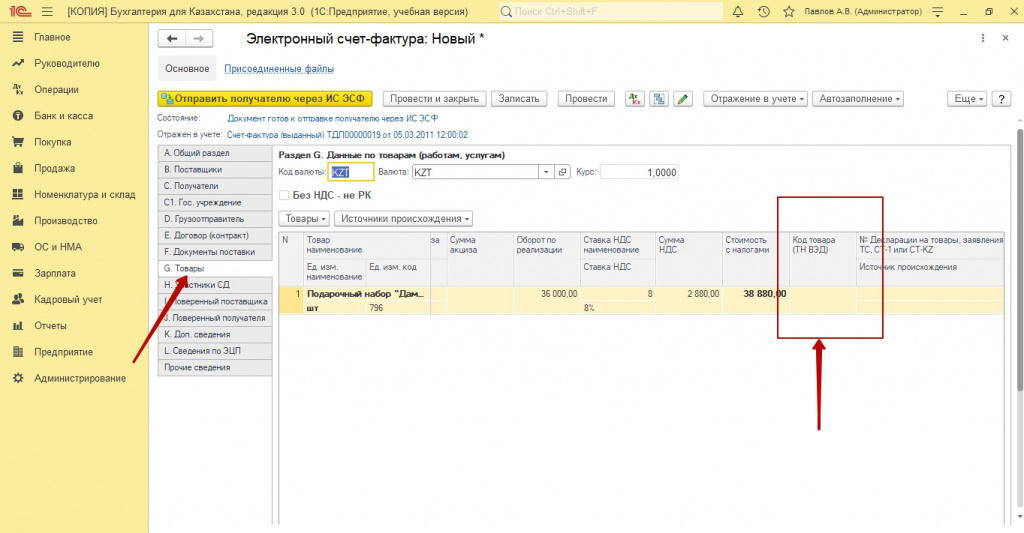
Task: Open the three-dot form menu
Action: (x=983, y=39)
